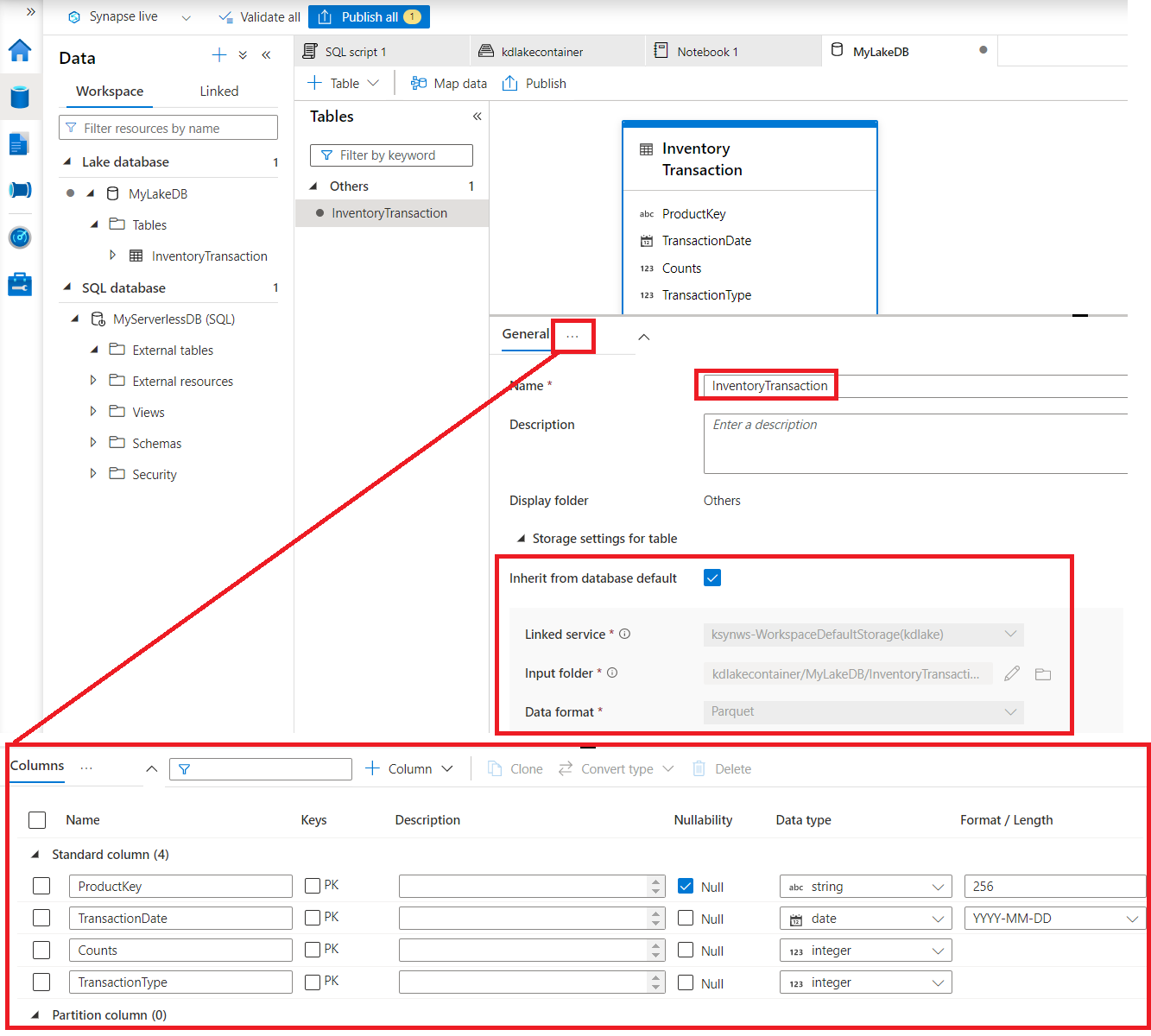1151x1036 pixels.
Task: Collapse Standard column group
Action: pos(35,854)
